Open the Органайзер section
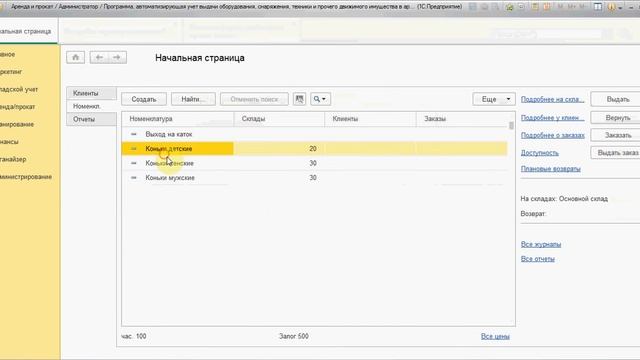 (x=13, y=159)
